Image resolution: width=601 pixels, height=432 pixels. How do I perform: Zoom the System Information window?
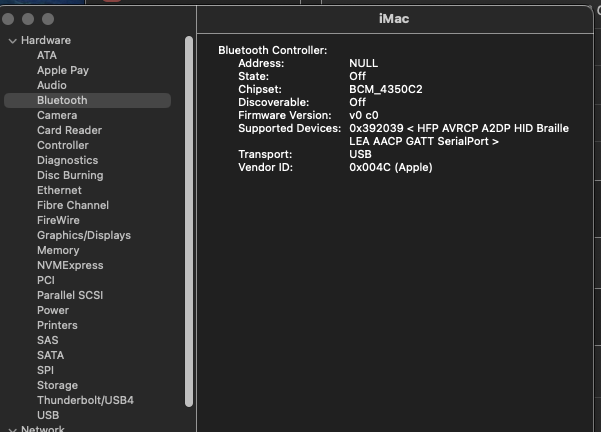pos(48,19)
